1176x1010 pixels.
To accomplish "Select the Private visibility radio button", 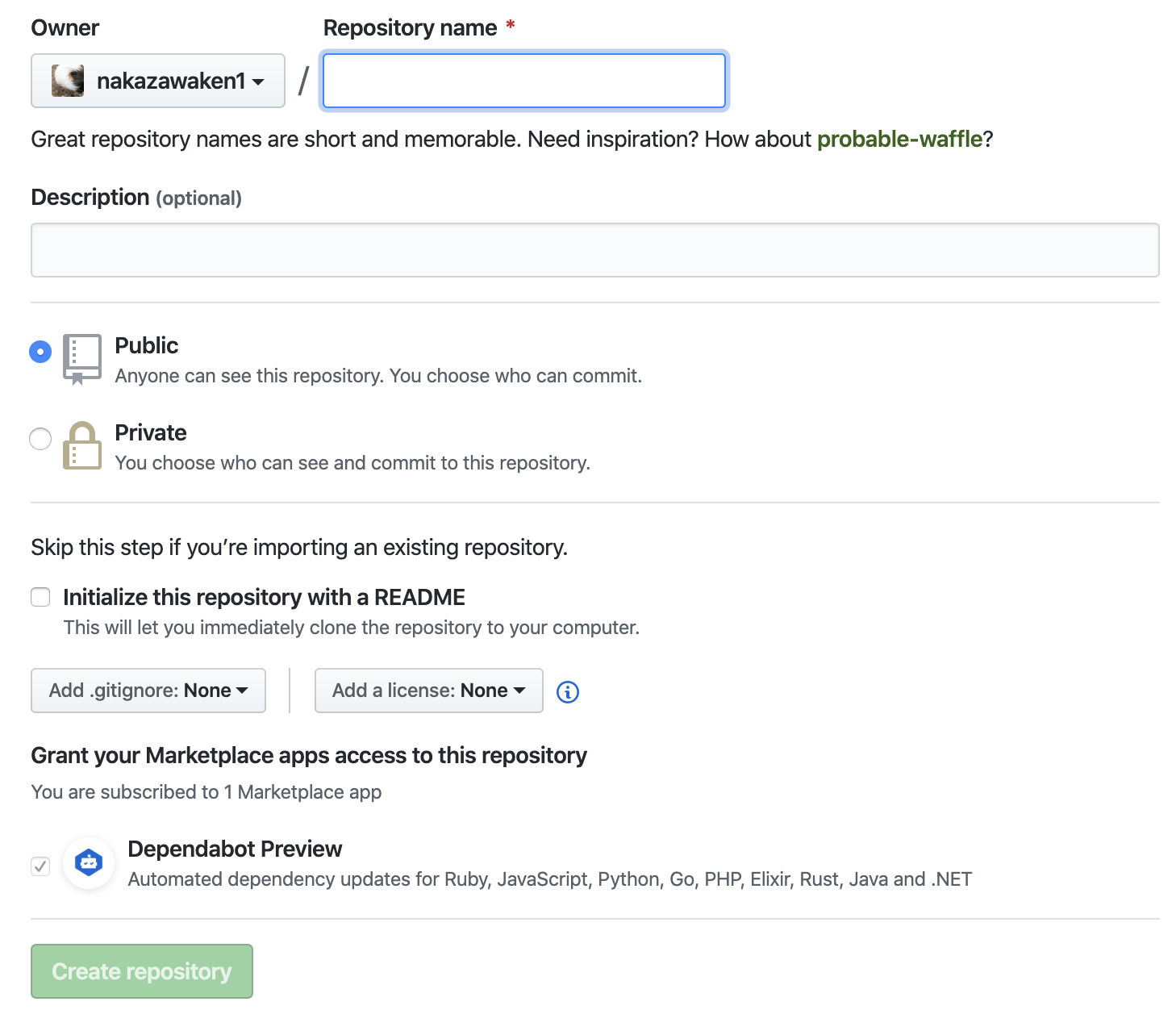I will pos(40,439).
